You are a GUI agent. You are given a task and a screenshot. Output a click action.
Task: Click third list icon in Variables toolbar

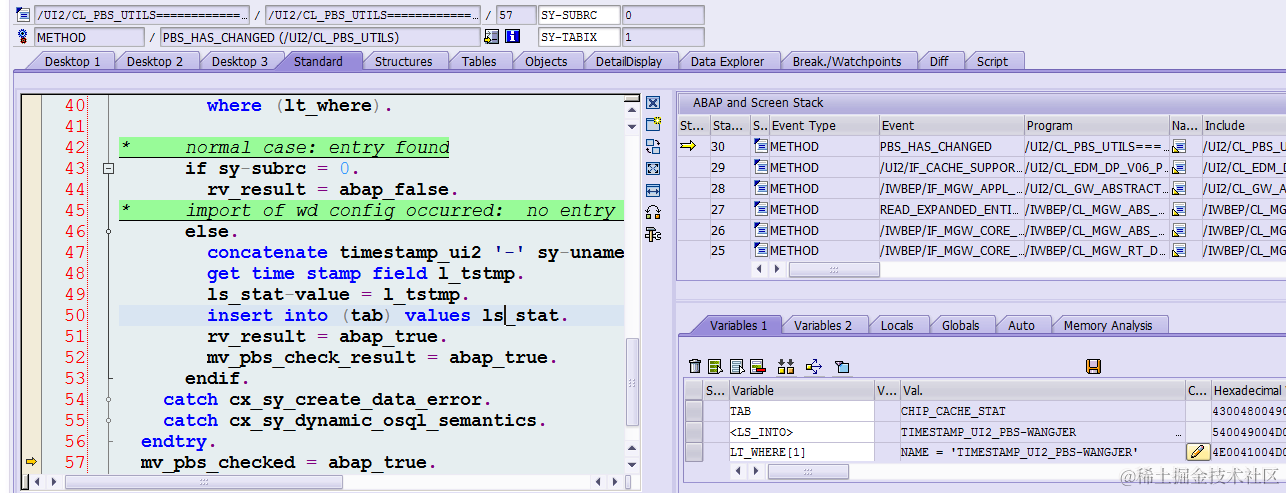[737, 367]
